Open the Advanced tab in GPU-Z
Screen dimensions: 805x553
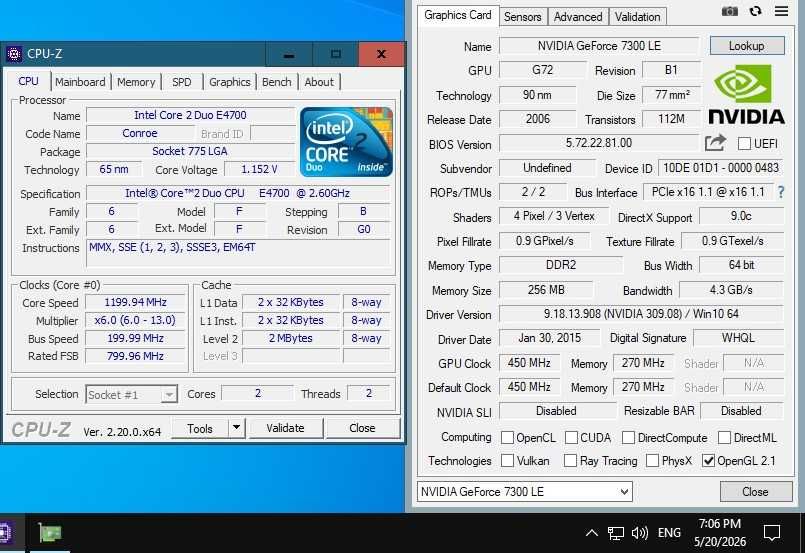pos(578,17)
